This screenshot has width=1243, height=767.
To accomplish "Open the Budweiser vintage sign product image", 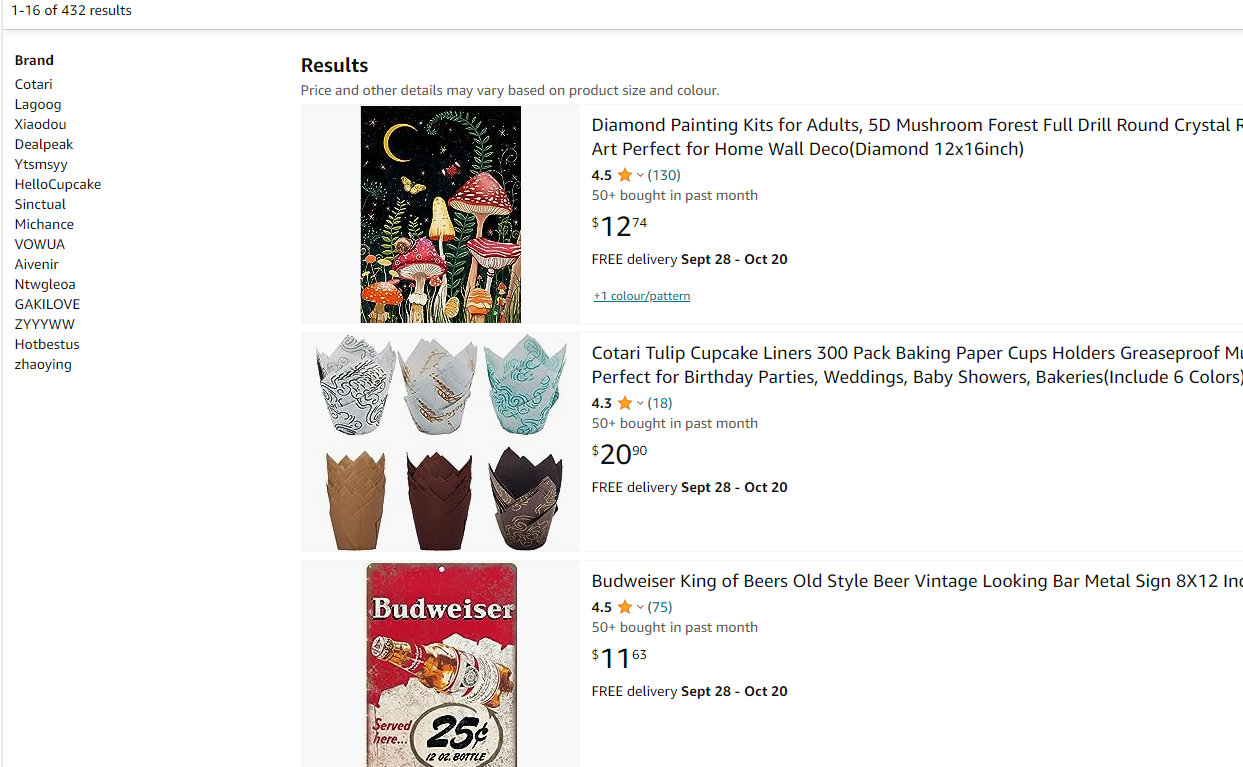I will pyautogui.click(x=440, y=664).
